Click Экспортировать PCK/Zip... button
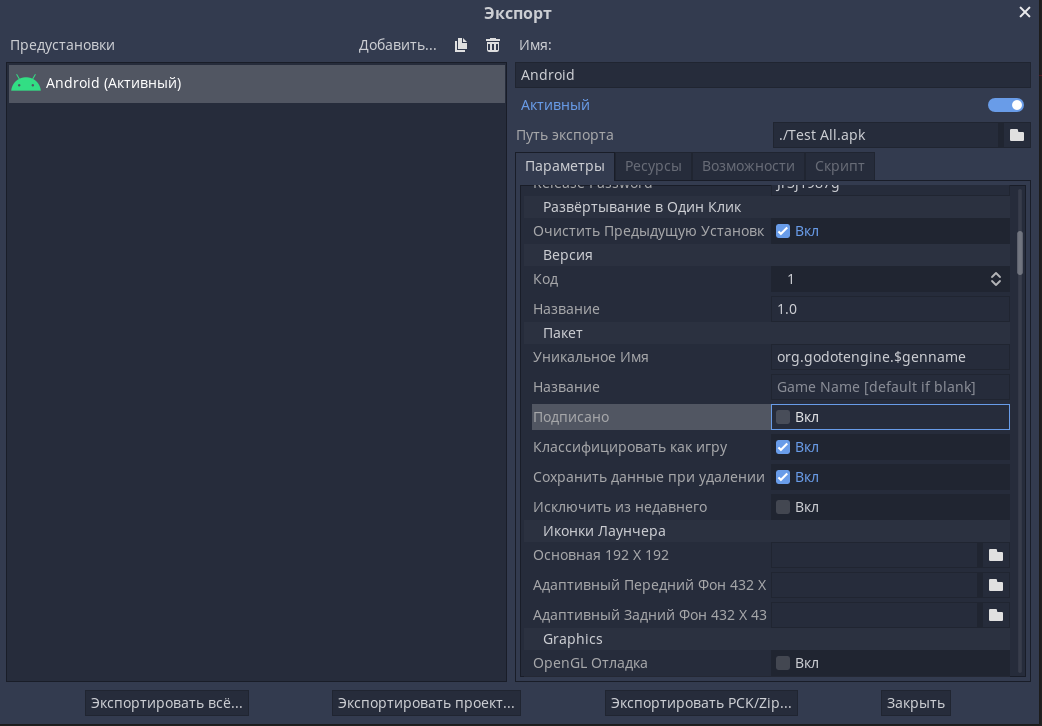The image size is (1042, 726). click(701, 703)
